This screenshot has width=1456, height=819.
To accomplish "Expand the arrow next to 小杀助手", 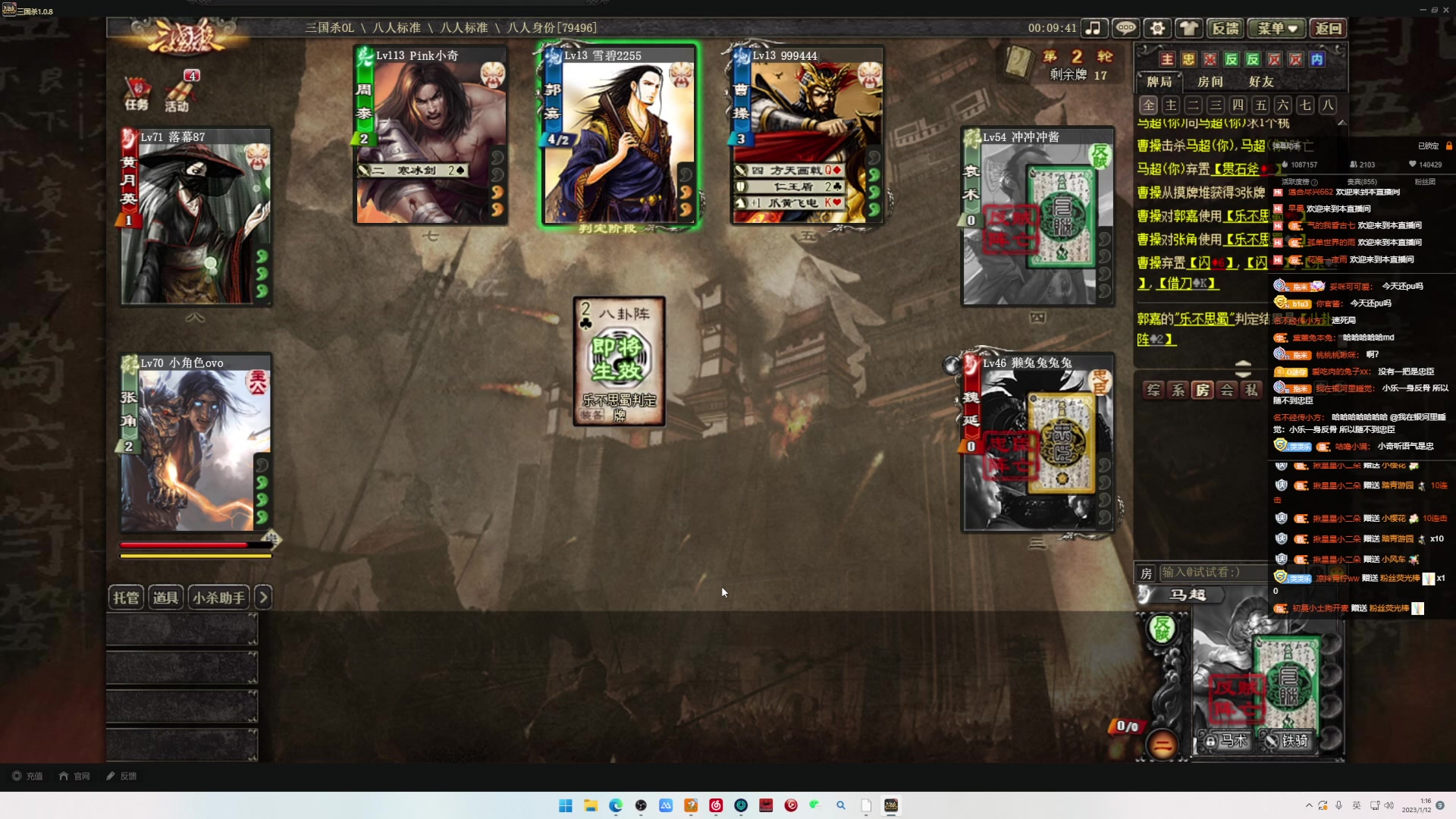I will [263, 598].
